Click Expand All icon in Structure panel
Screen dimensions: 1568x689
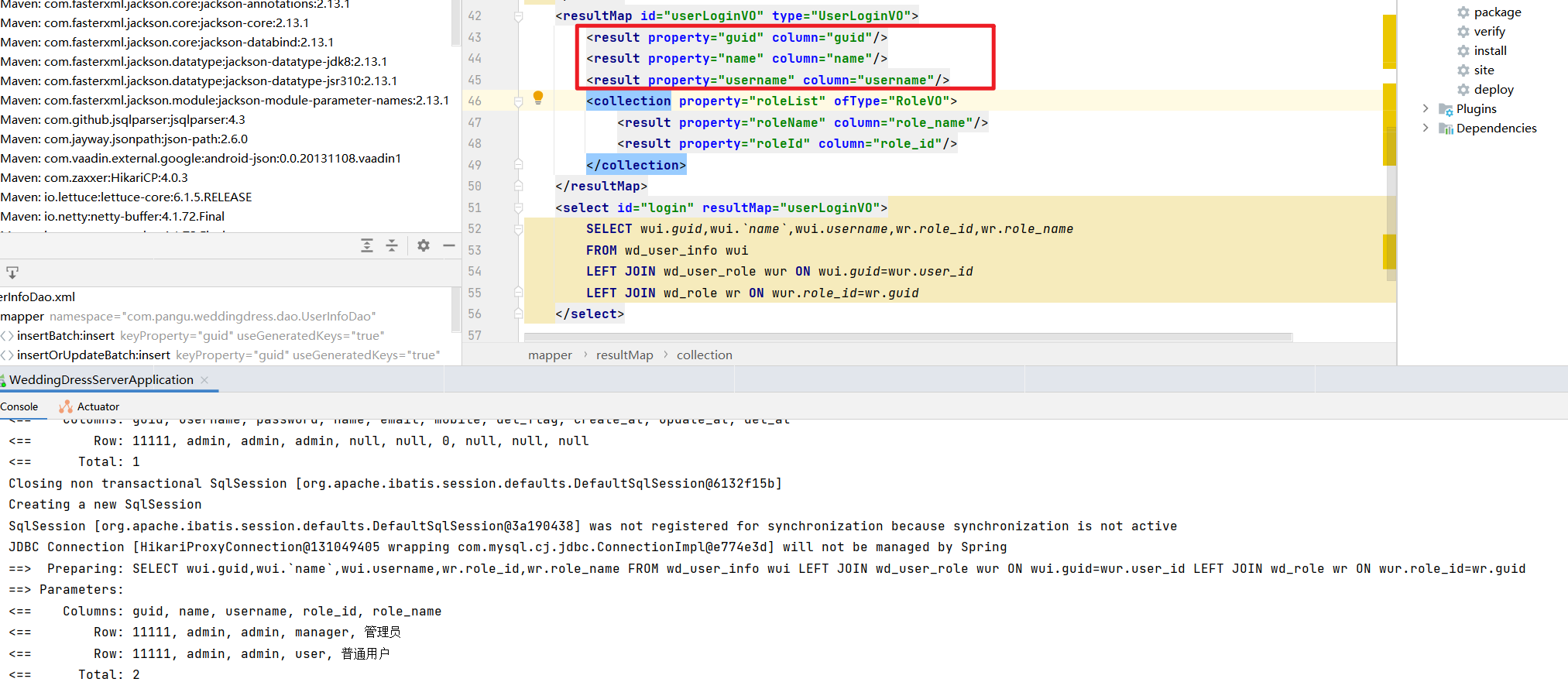367,245
